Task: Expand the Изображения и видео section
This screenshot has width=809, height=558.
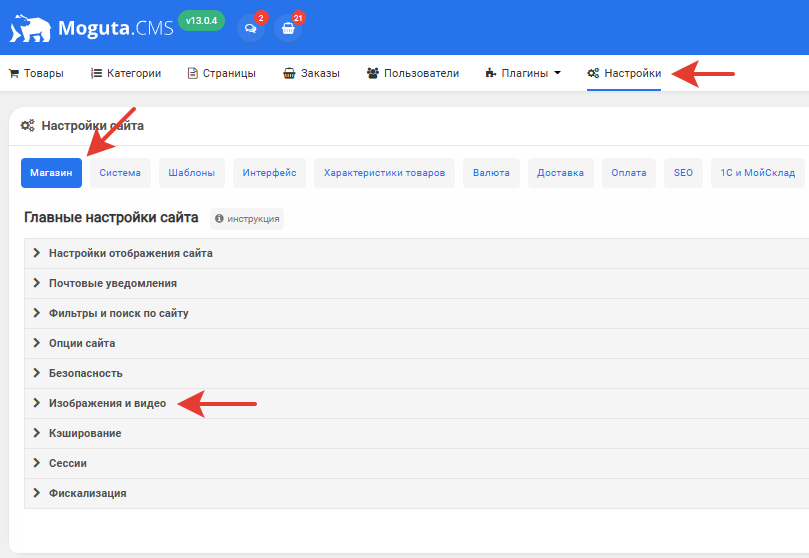Action: click(107, 403)
